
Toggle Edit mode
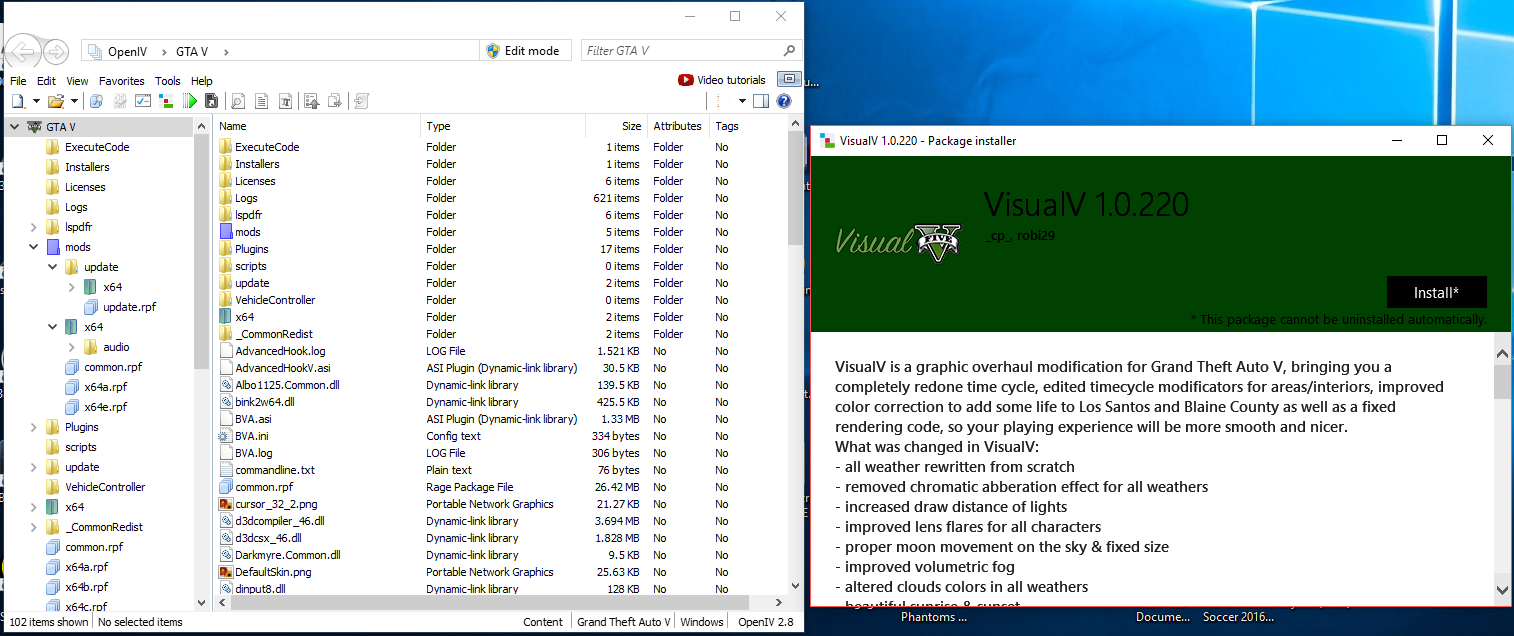522,51
